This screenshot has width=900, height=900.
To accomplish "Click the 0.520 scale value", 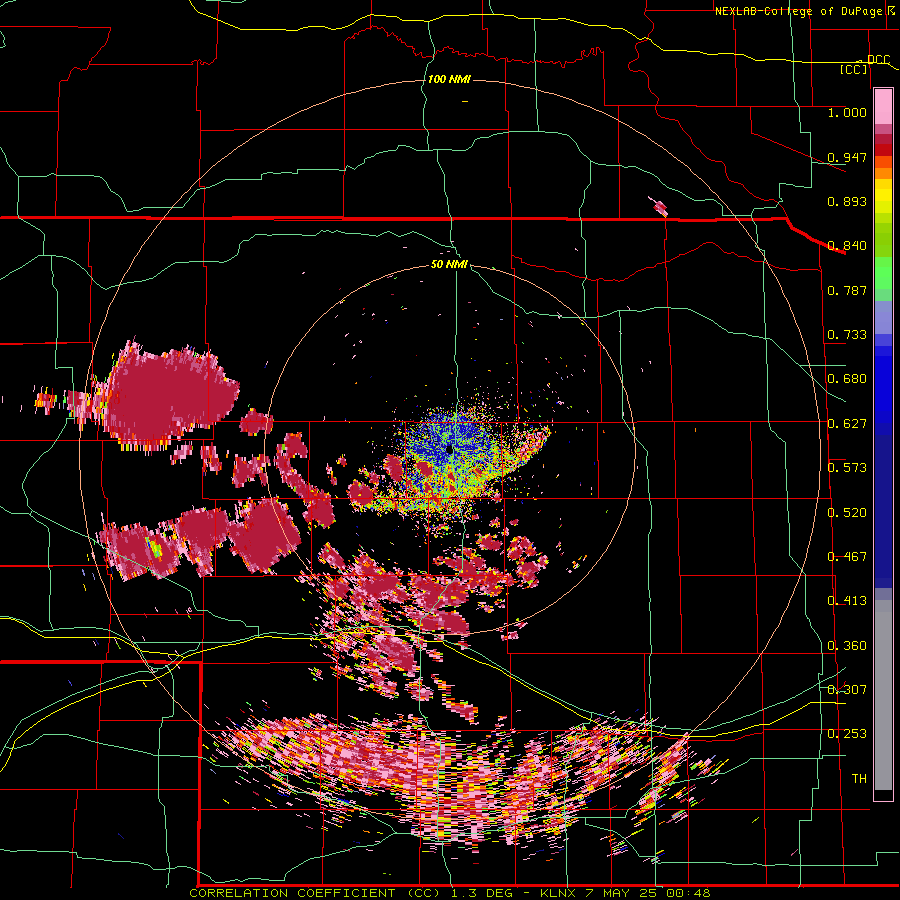I will [x=847, y=513].
